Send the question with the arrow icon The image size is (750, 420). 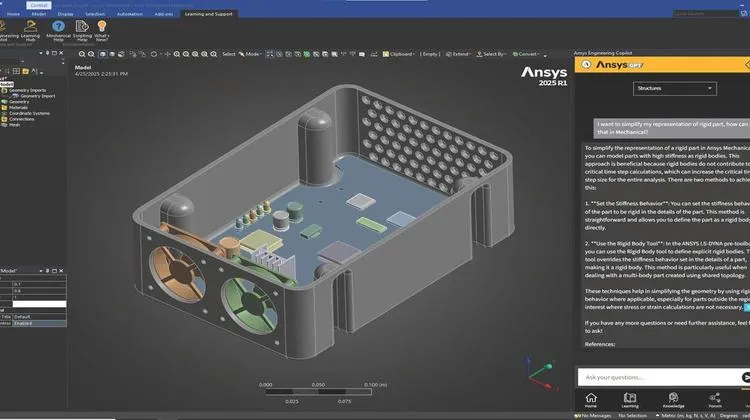coord(745,377)
